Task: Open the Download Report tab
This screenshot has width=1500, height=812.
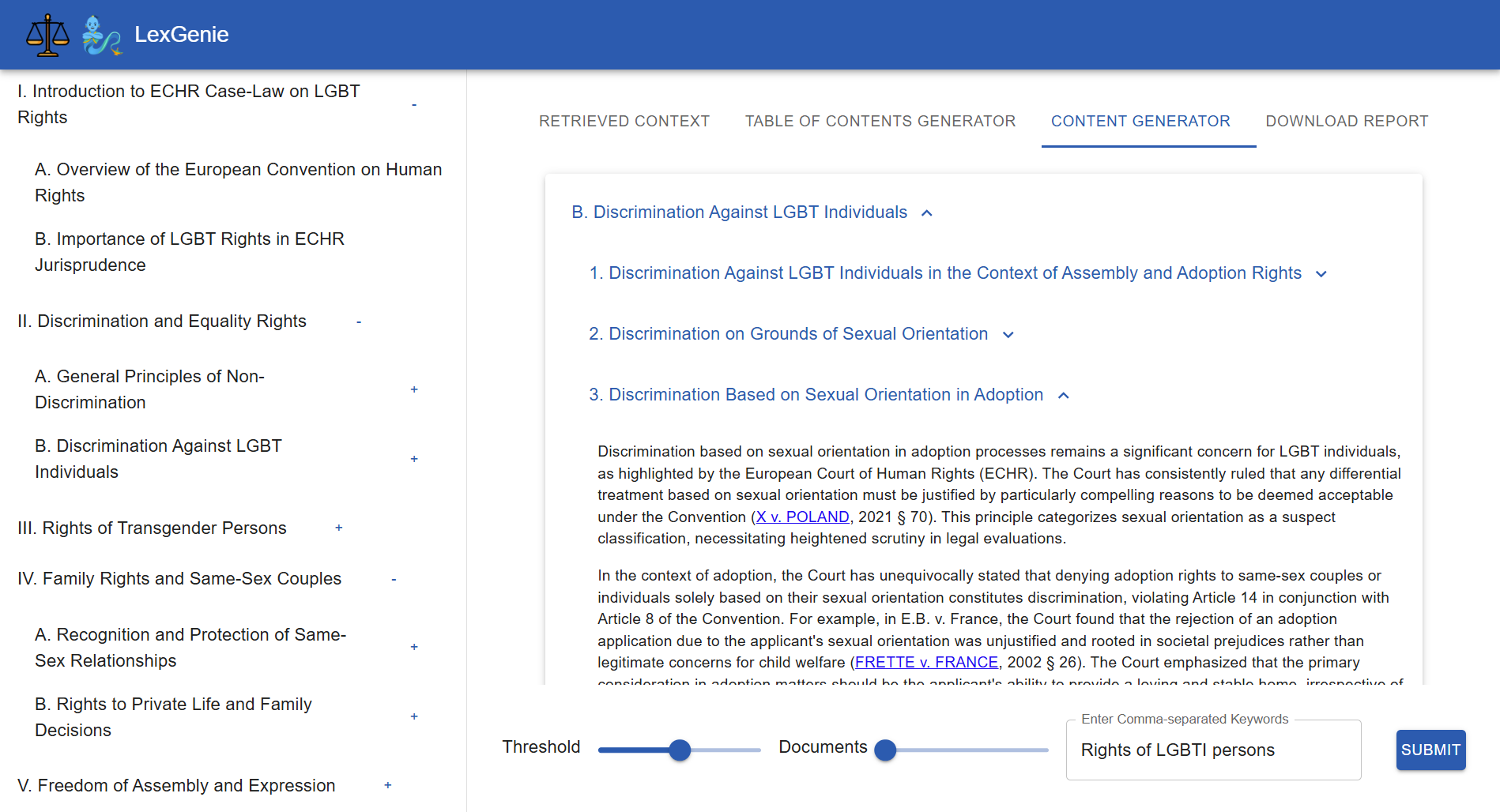Action: pos(1347,121)
